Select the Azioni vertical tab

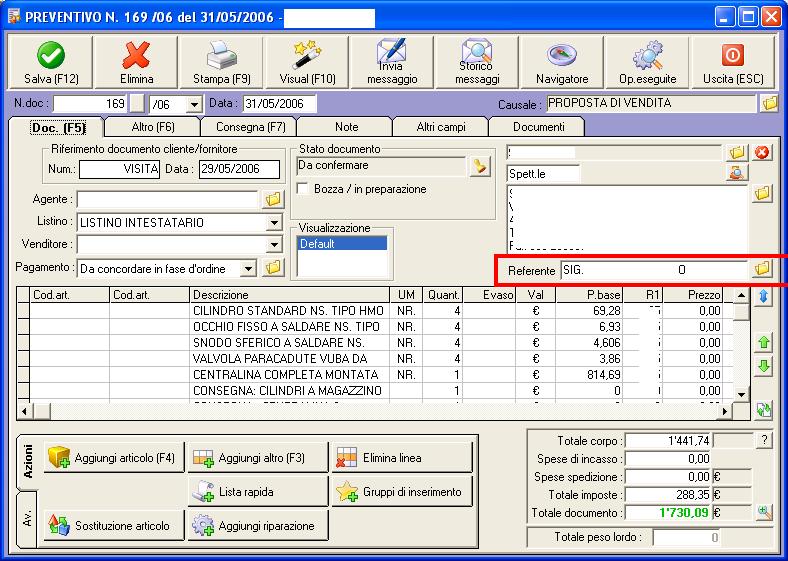28,461
